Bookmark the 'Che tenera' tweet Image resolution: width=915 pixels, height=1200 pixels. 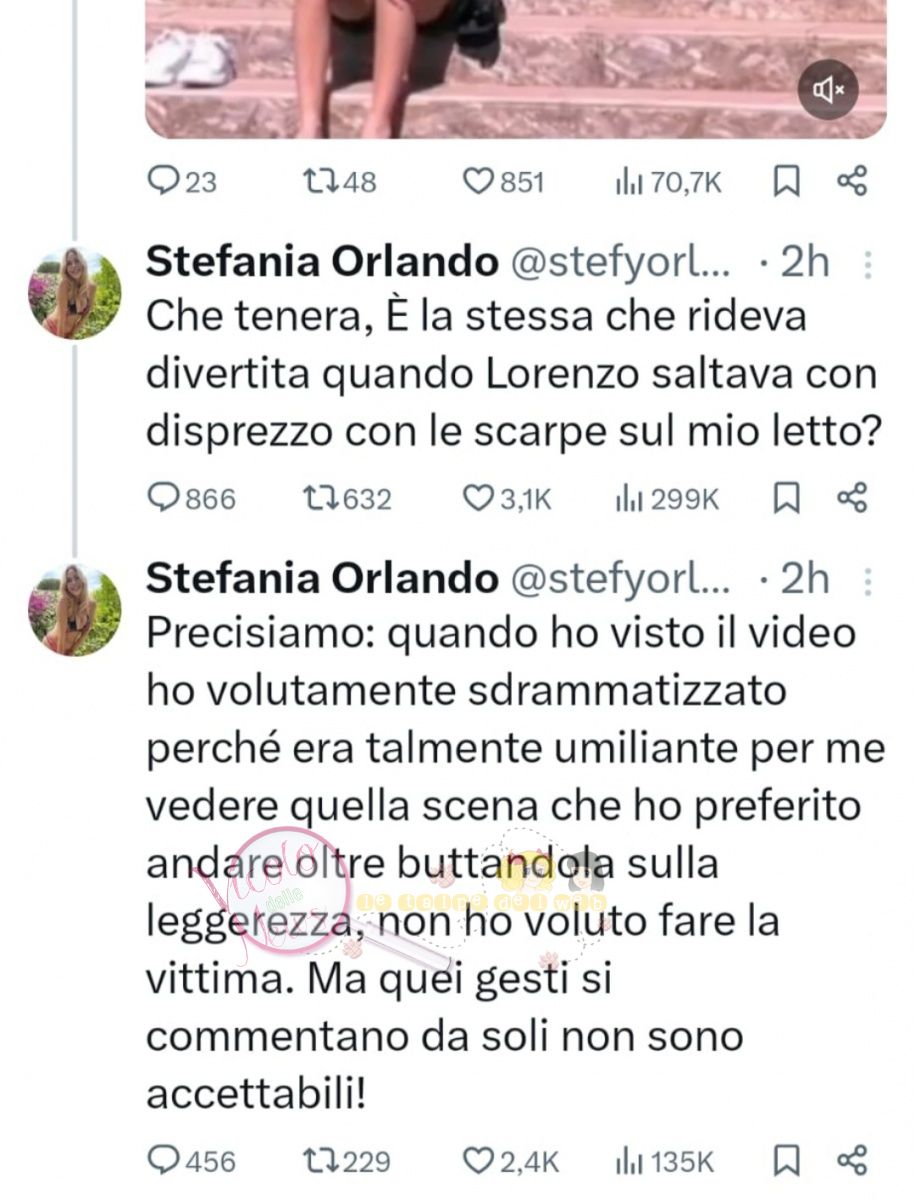[x=788, y=498]
